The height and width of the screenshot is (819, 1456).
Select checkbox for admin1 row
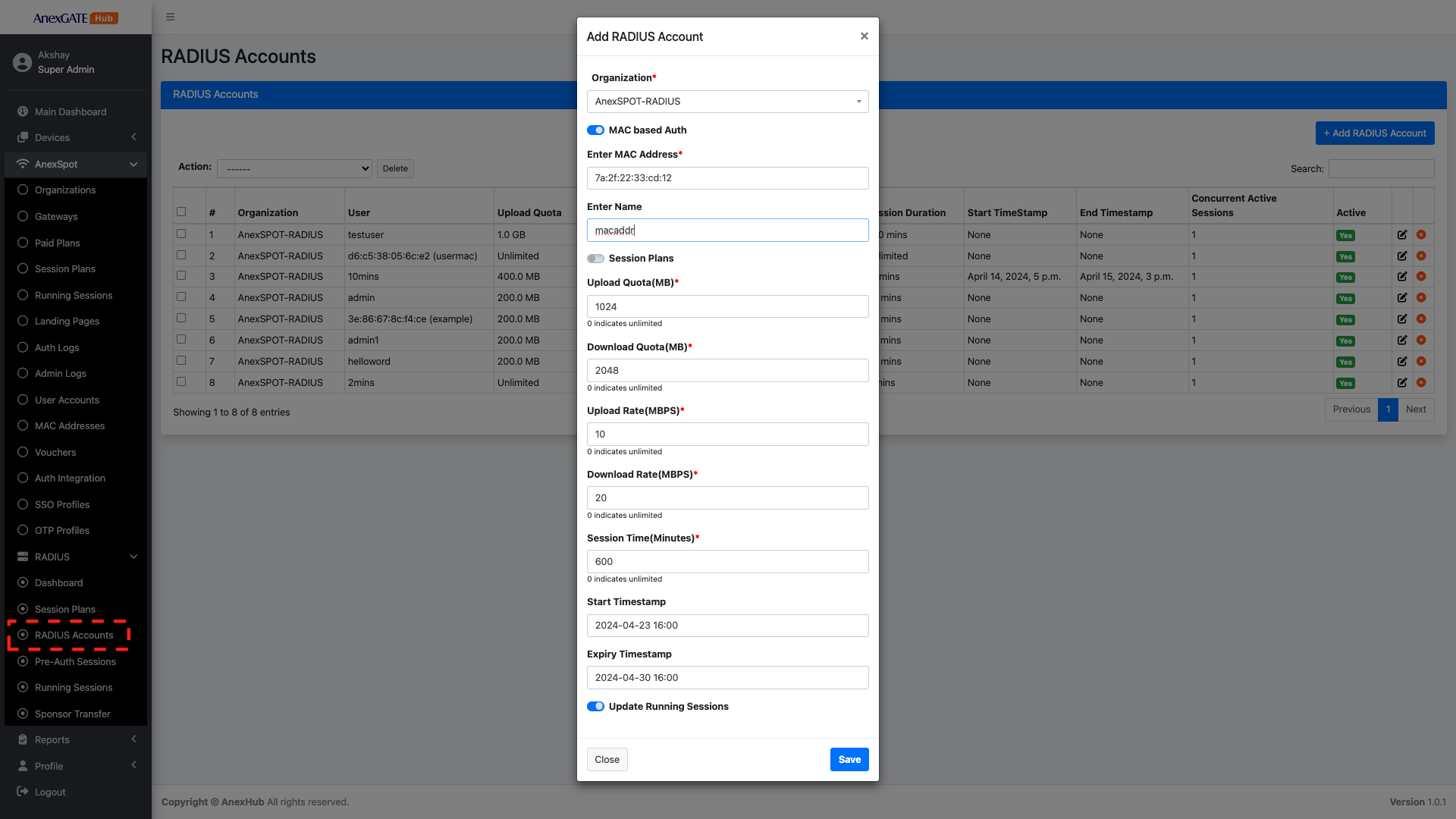(x=181, y=339)
